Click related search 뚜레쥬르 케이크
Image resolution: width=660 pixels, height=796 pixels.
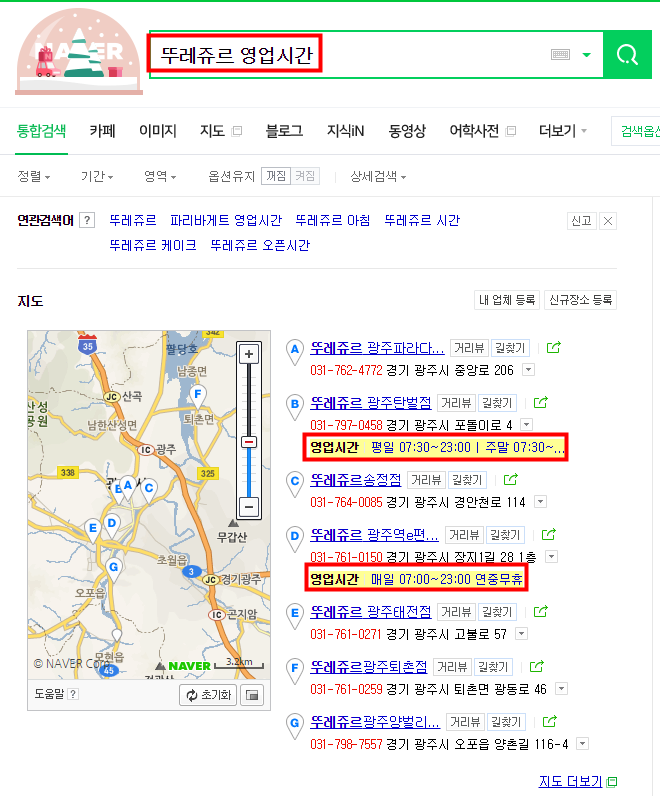click(x=153, y=245)
